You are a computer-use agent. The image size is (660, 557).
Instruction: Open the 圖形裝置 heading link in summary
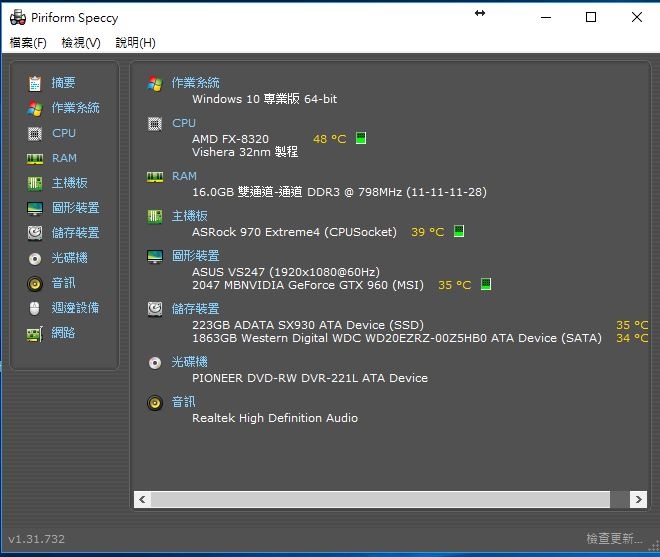195,256
